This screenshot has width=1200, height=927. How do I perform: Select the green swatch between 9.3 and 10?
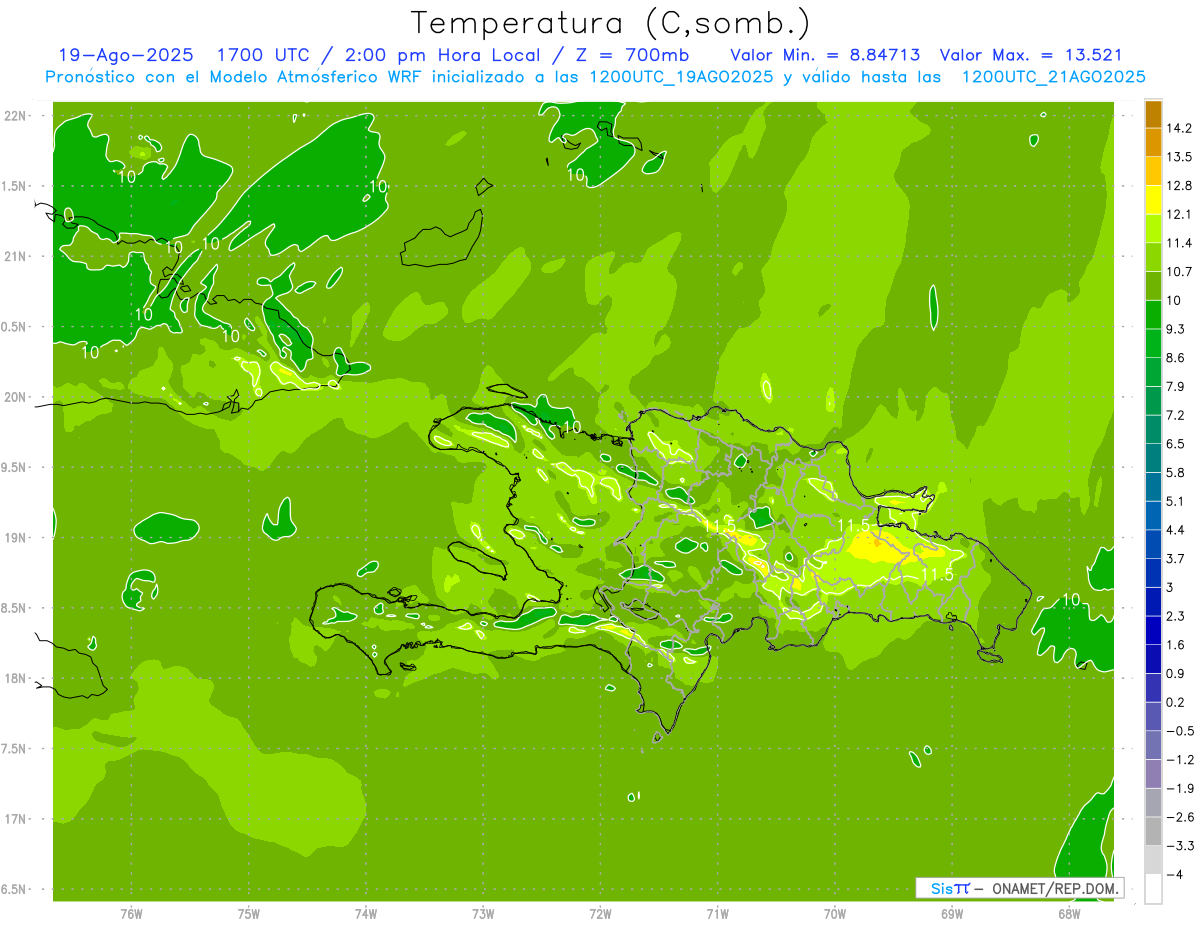tap(1153, 315)
